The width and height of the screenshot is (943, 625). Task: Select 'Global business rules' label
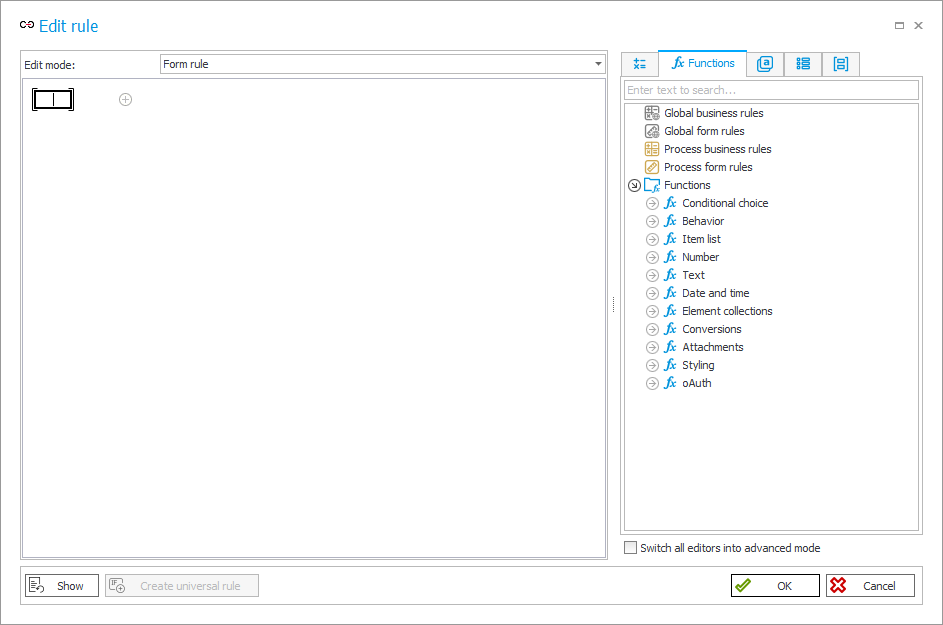coord(713,113)
